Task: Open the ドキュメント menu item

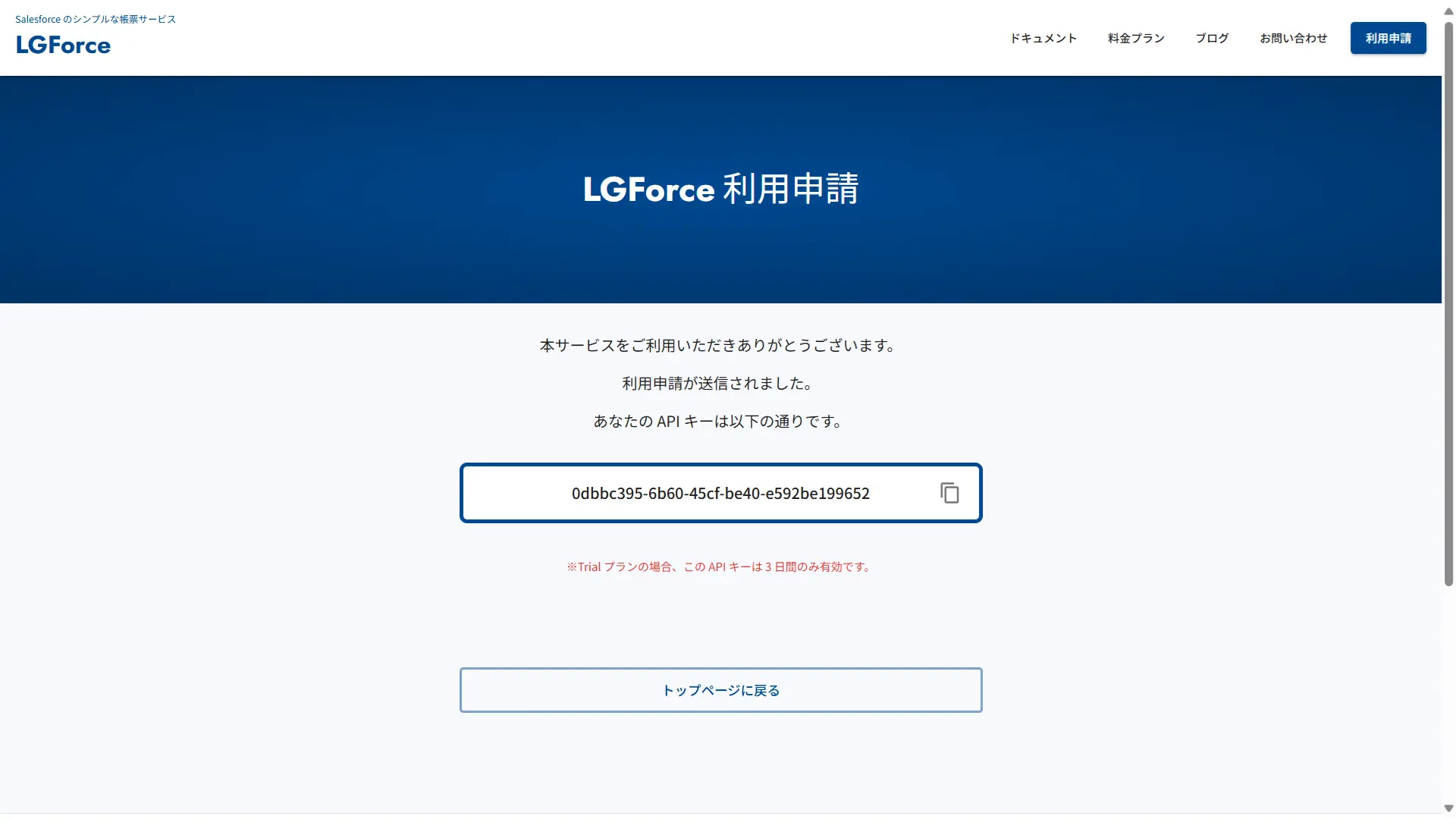Action: click(x=1043, y=38)
